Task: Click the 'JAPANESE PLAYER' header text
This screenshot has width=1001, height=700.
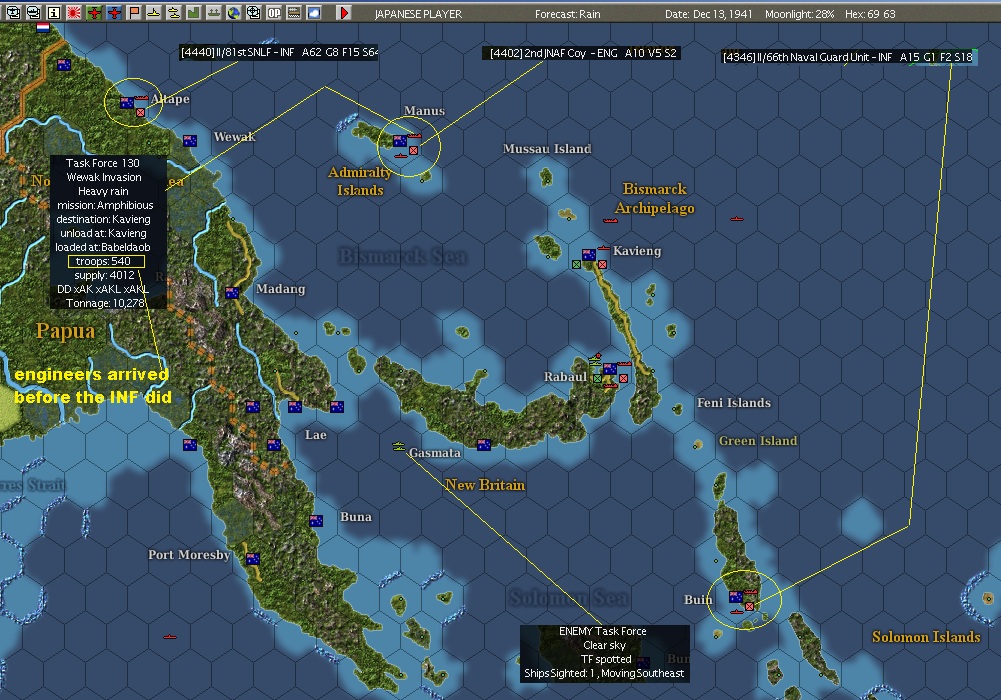Action: click(418, 13)
